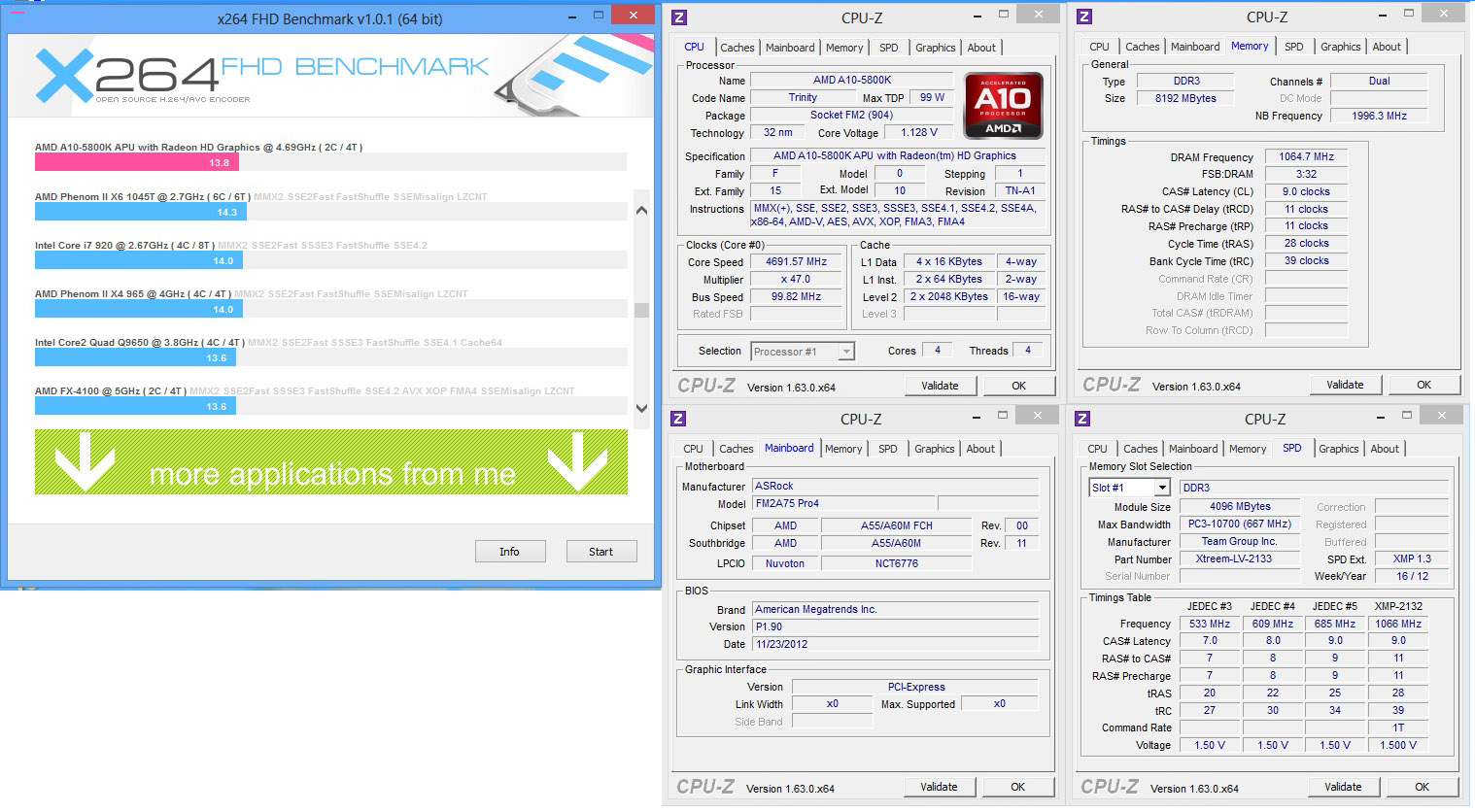Image resolution: width=1475 pixels, height=812 pixels.
Task: Open About tab in the CPU-Z Mainboard window
Action: click(980, 449)
